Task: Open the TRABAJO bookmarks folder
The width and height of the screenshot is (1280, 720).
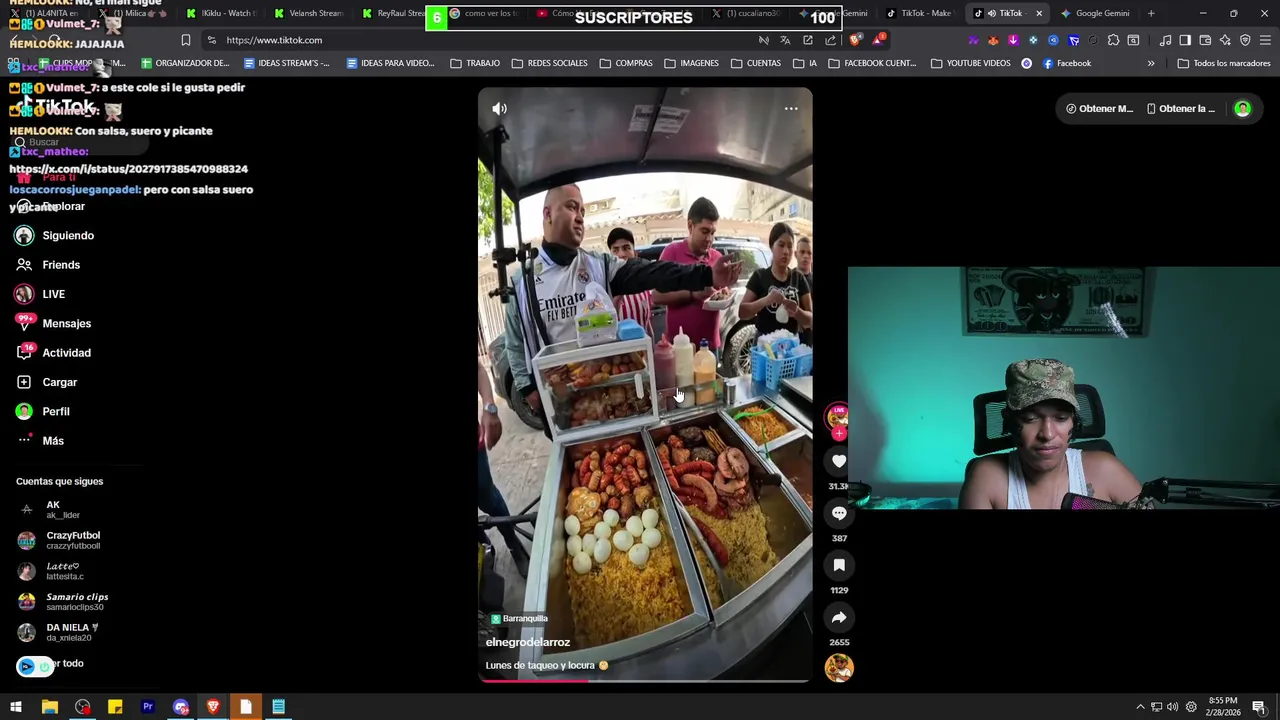Action: point(475,63)
